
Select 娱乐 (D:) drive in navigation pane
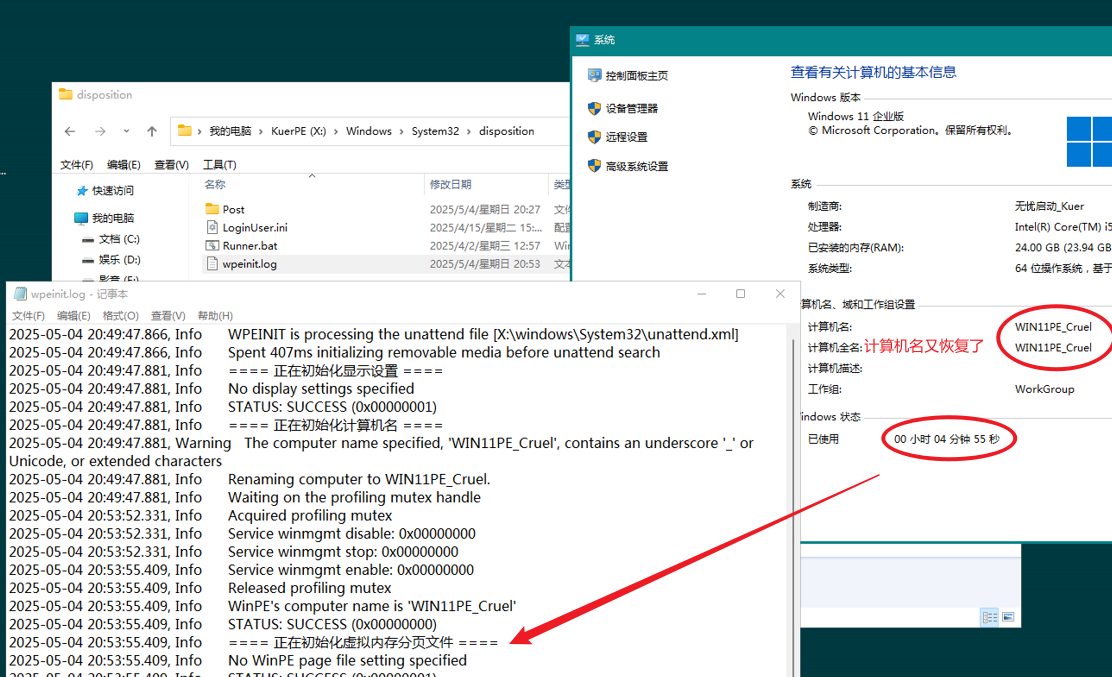click(119, 259)
